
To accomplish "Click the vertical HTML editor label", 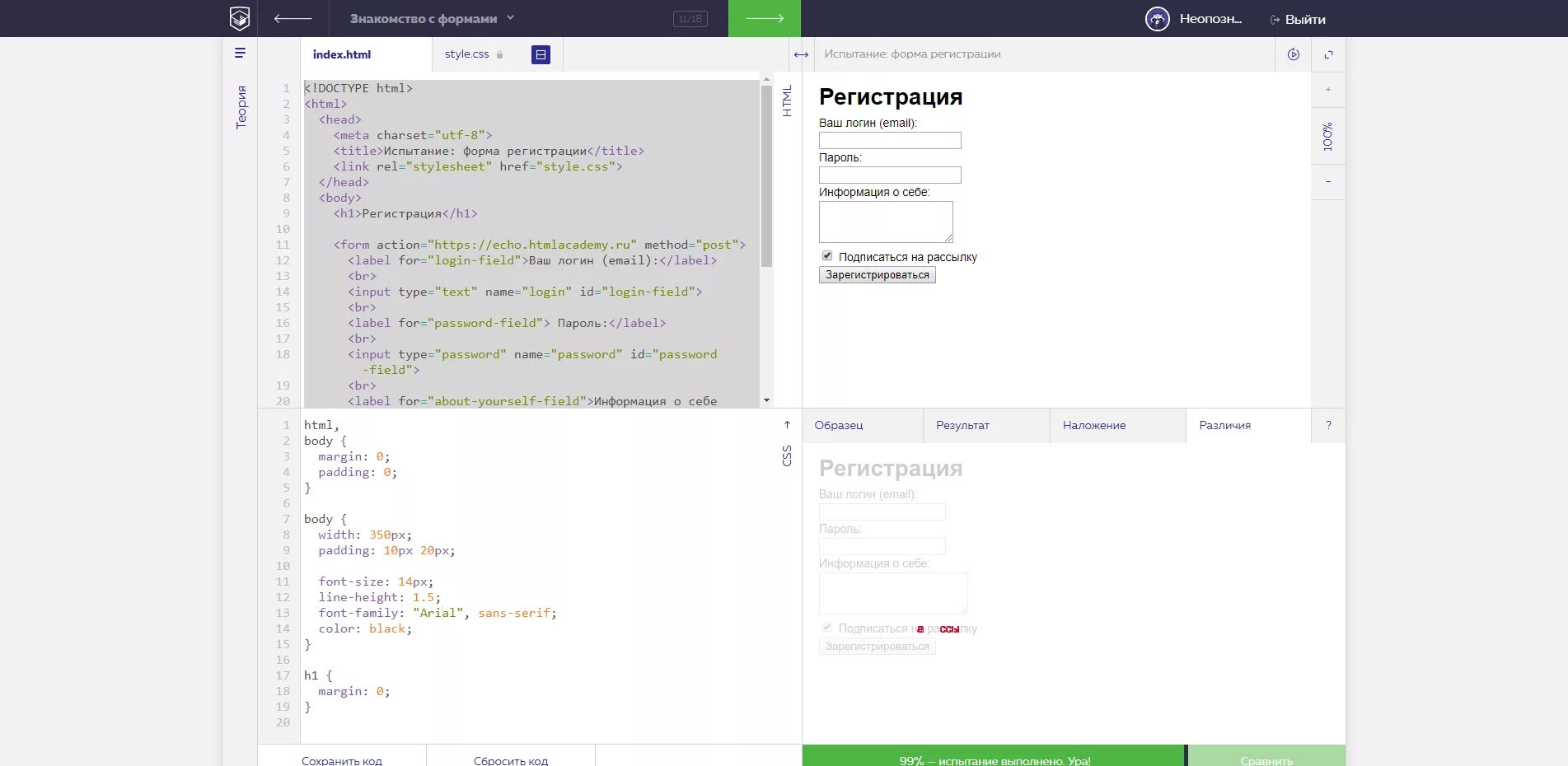I will pos(787,100).
